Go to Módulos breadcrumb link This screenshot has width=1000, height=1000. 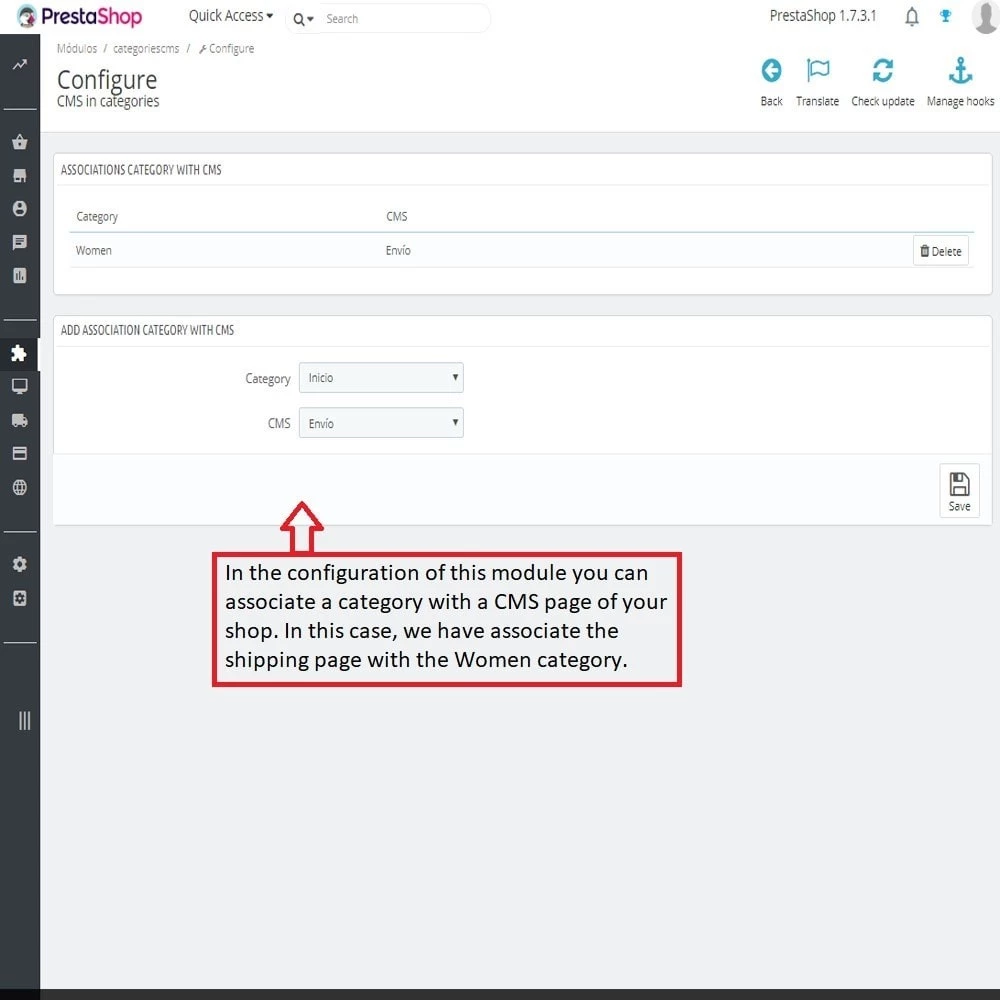coord(77,48)
